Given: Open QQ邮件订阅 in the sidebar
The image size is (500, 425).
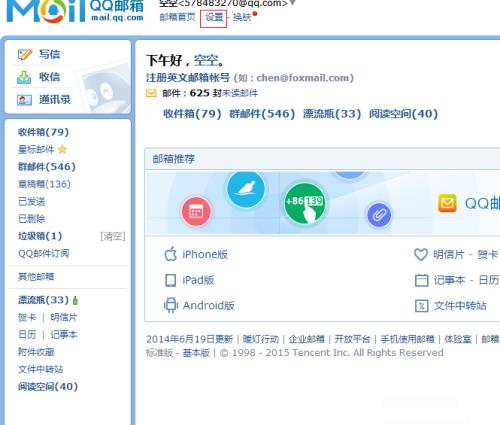Looking at the screenshot, I should [x=44, y=254].
